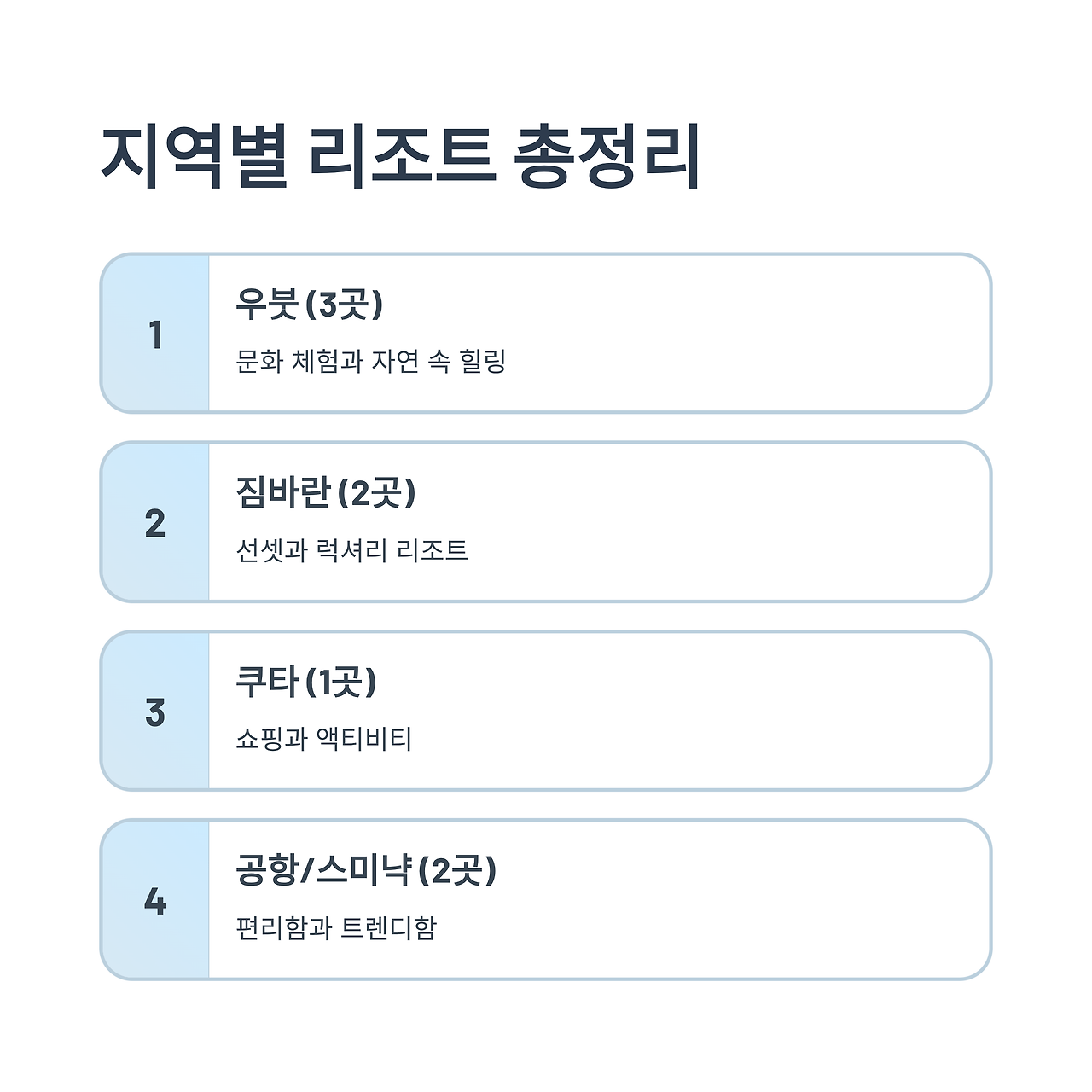Click the 우붓 region name
1092x1092 pixels.
pyautogui.click(x=267, y=305)
